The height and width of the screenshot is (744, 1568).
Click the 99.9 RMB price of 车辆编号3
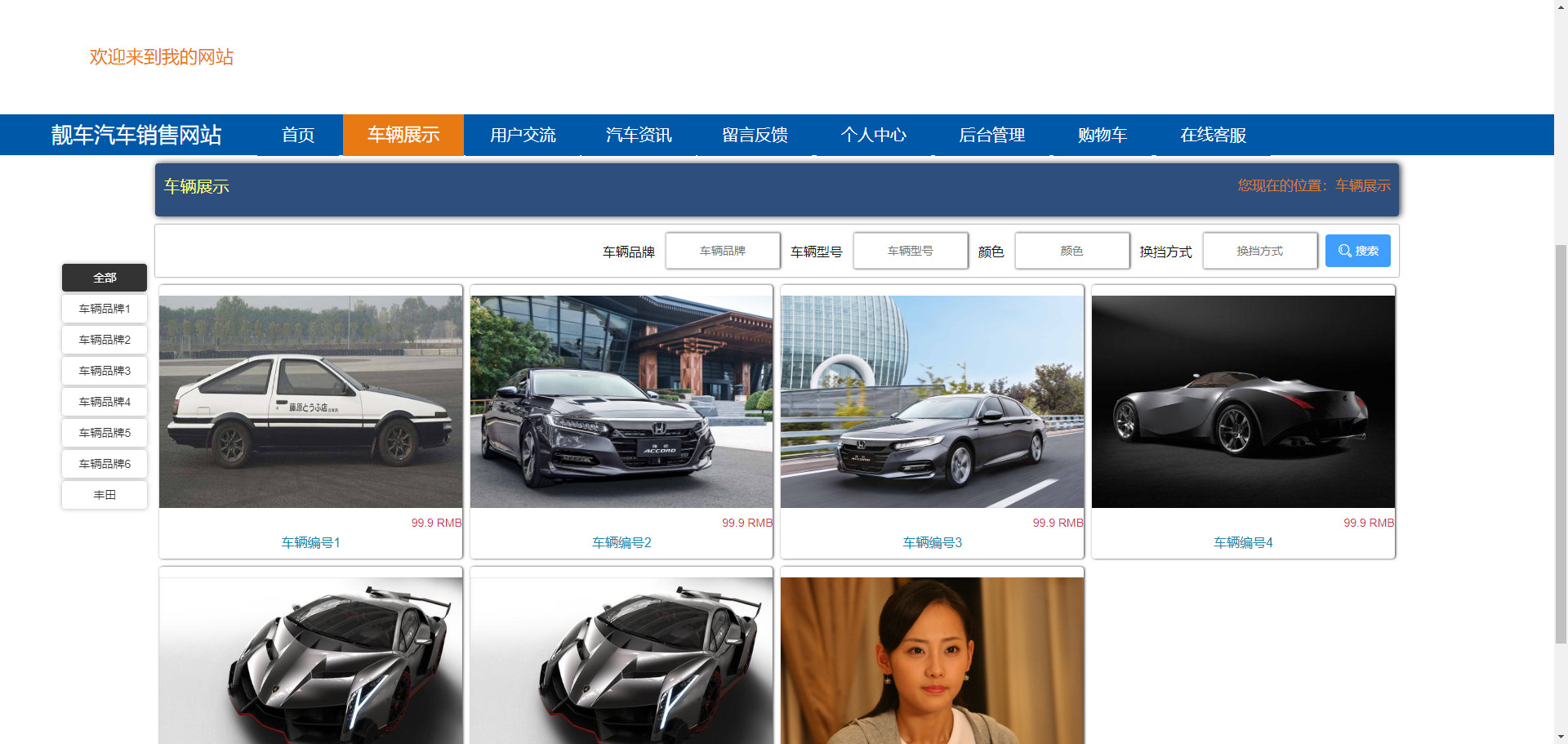pyautogui.click(x=1058, y=523)
